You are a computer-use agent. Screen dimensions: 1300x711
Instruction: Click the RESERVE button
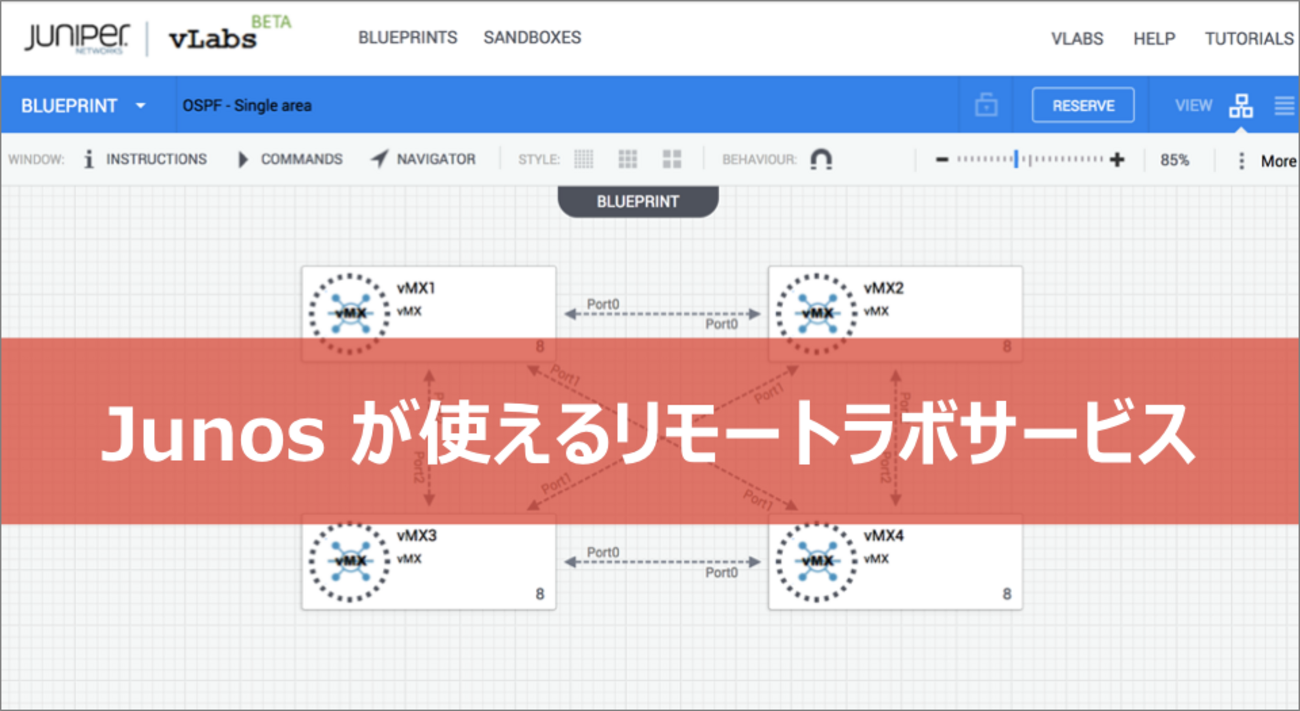(1083, 105)
